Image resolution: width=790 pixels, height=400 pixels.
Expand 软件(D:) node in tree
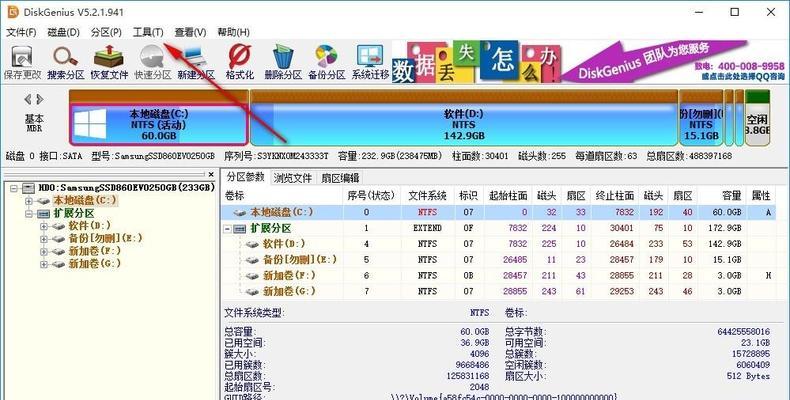click(44, 226)
